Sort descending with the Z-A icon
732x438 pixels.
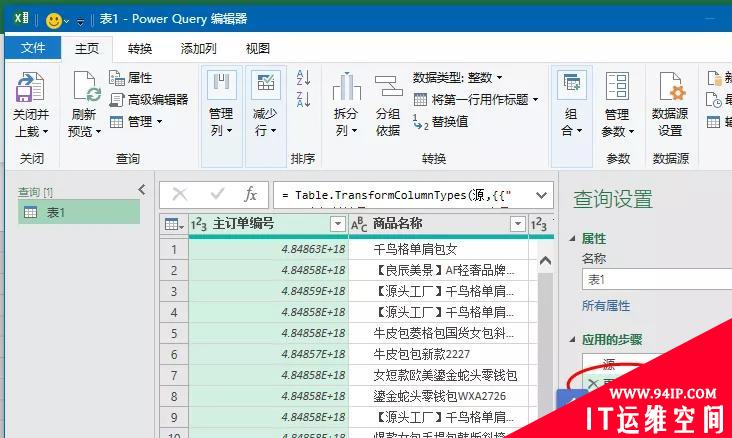tap(303, 99)
